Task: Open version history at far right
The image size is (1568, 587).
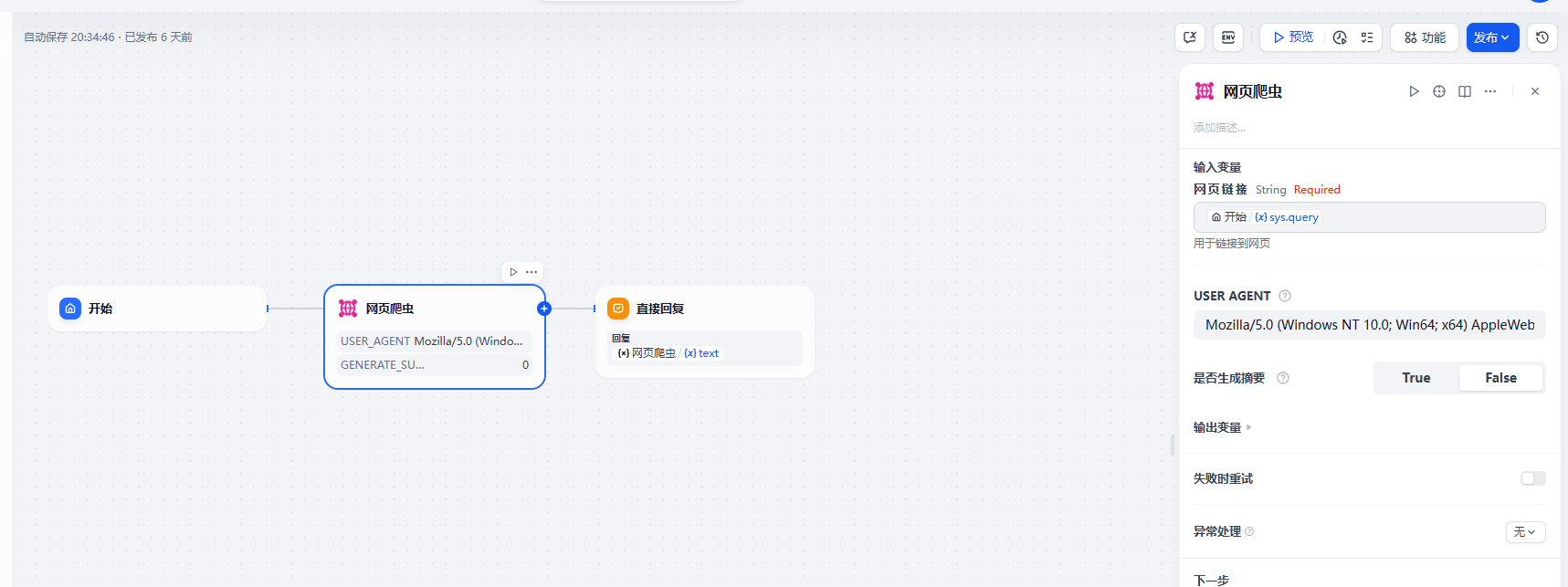Action: [x=1542, y=37]
